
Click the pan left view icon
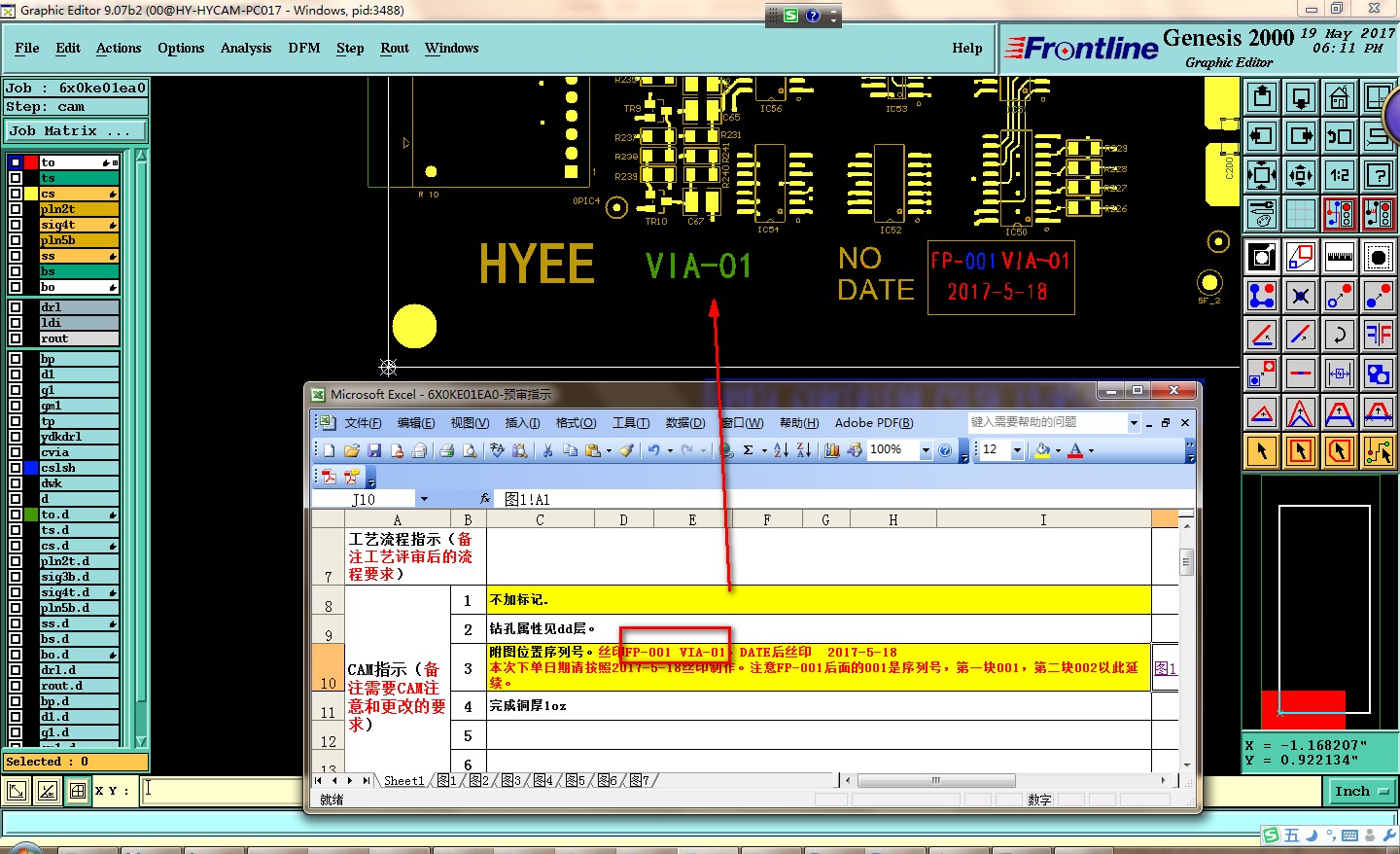pyautogui.click(x=1262, y=136)
